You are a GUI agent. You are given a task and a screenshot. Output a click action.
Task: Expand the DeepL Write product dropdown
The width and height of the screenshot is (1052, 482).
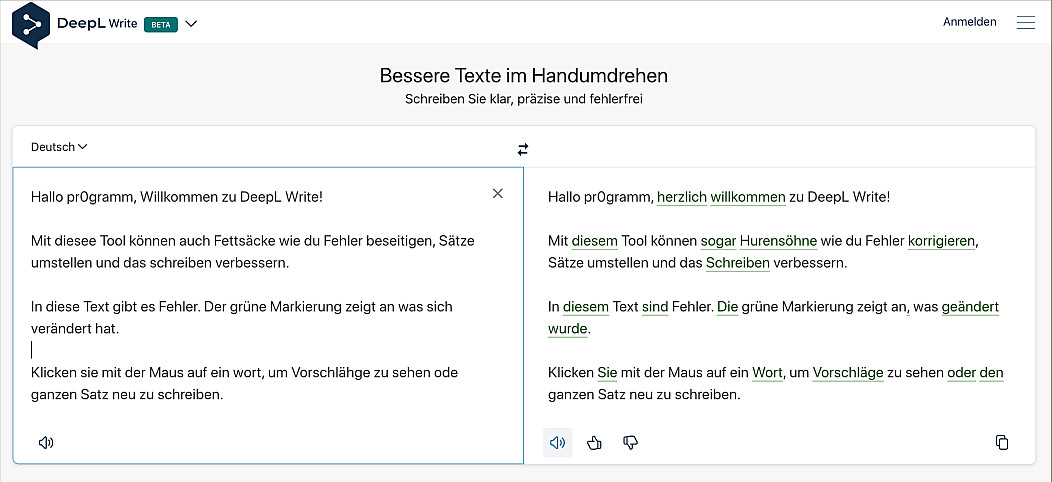pos(191,24)
